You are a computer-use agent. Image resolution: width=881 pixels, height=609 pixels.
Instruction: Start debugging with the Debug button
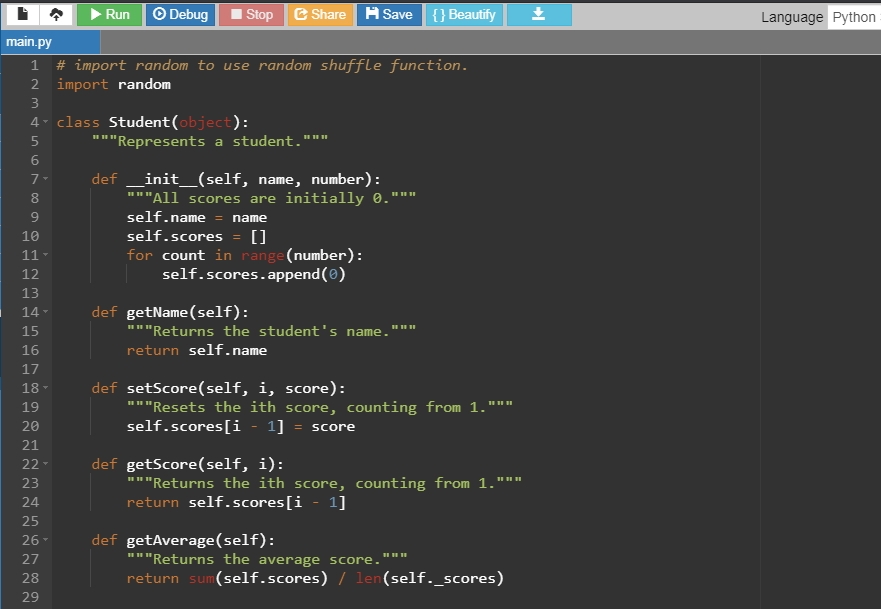181,15
